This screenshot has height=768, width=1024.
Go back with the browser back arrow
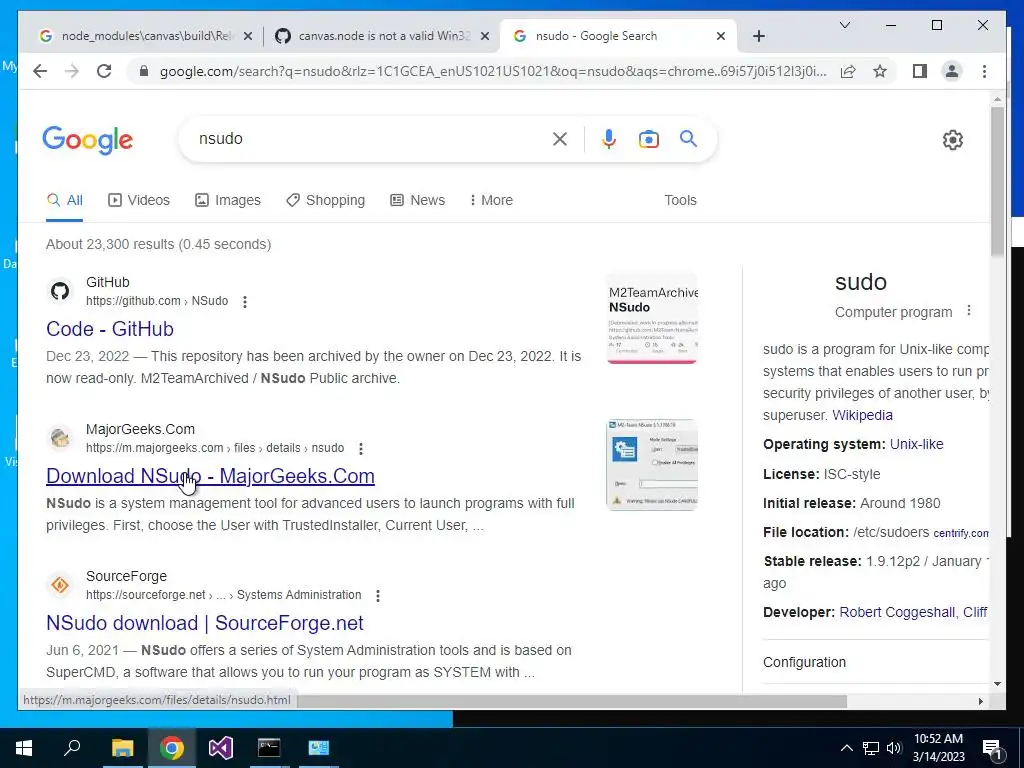click(40, 71)
